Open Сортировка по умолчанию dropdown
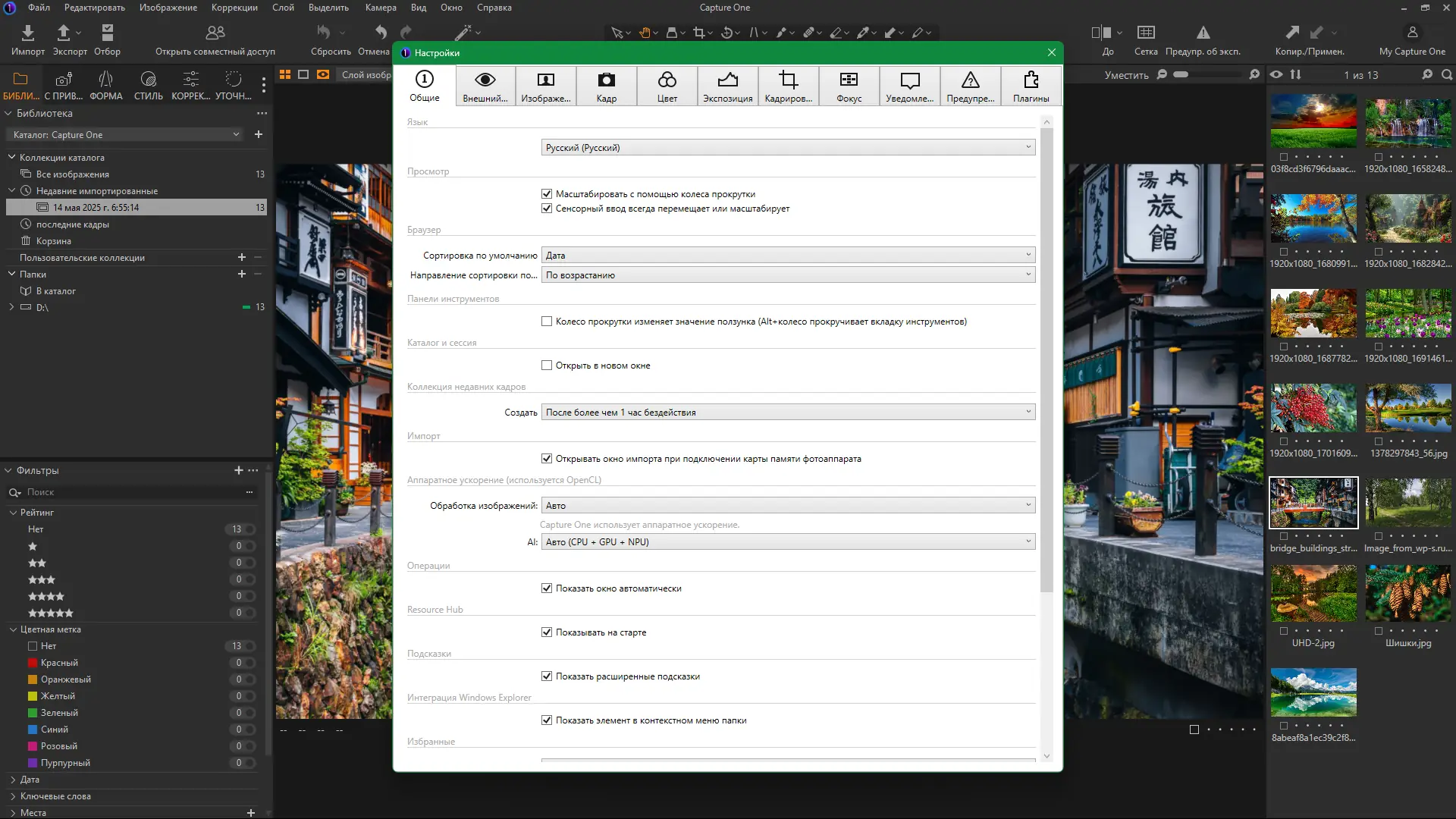Screen dimensions: 1456x819 (788, 256)
